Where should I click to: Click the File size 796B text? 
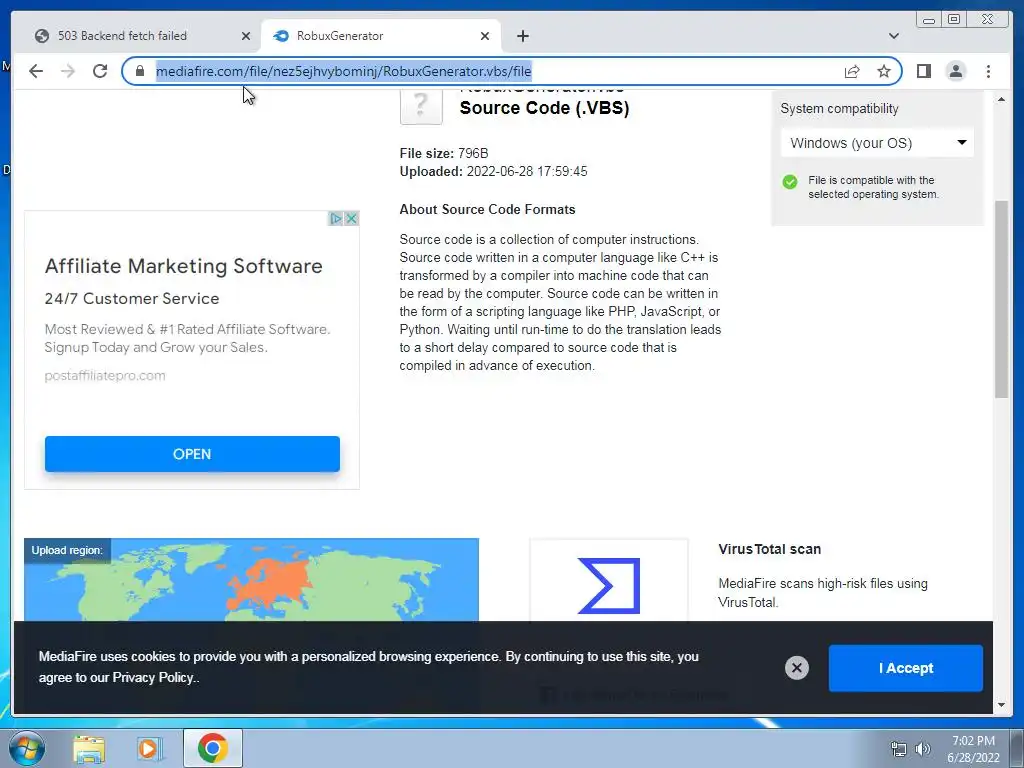click(444, 153)
